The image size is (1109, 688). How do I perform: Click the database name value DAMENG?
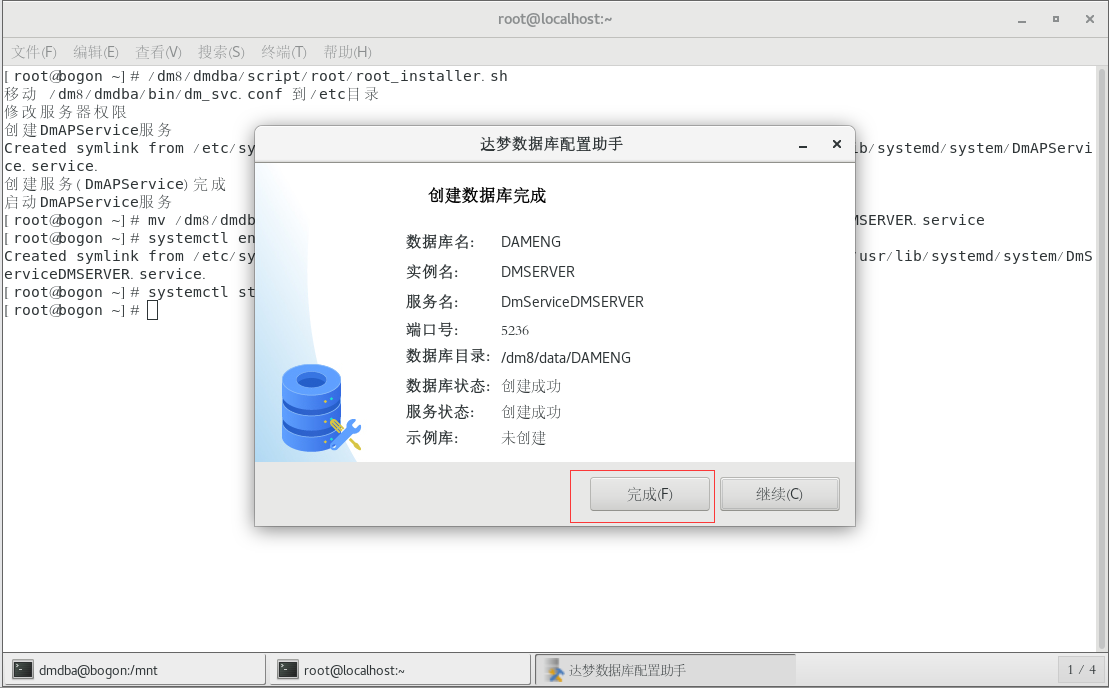[x=530, y=242]
